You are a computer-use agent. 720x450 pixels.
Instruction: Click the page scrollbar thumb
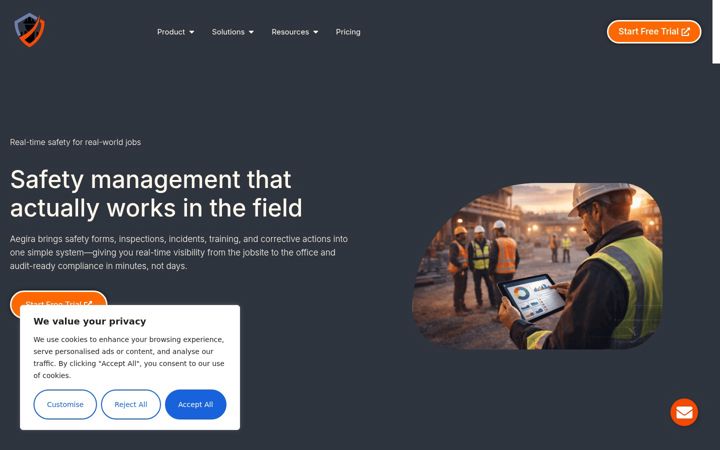716,32
